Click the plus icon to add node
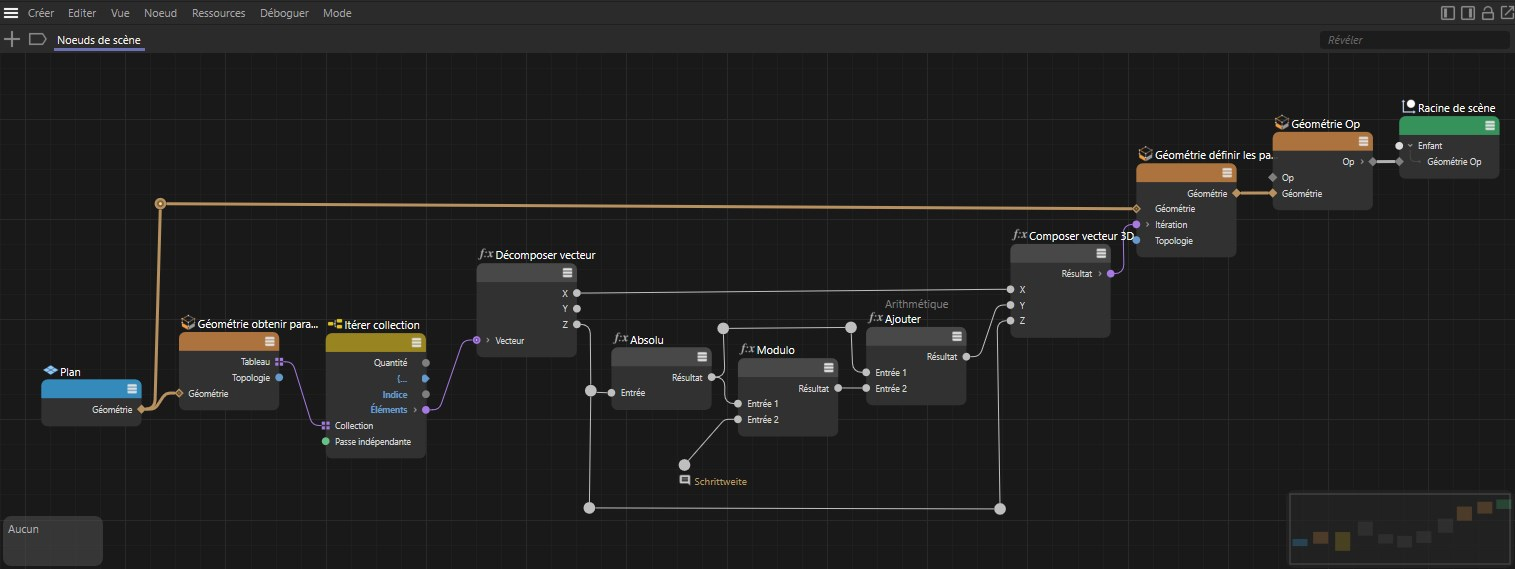Screen dimensions: 1515x569 click(x=12, y=39)
